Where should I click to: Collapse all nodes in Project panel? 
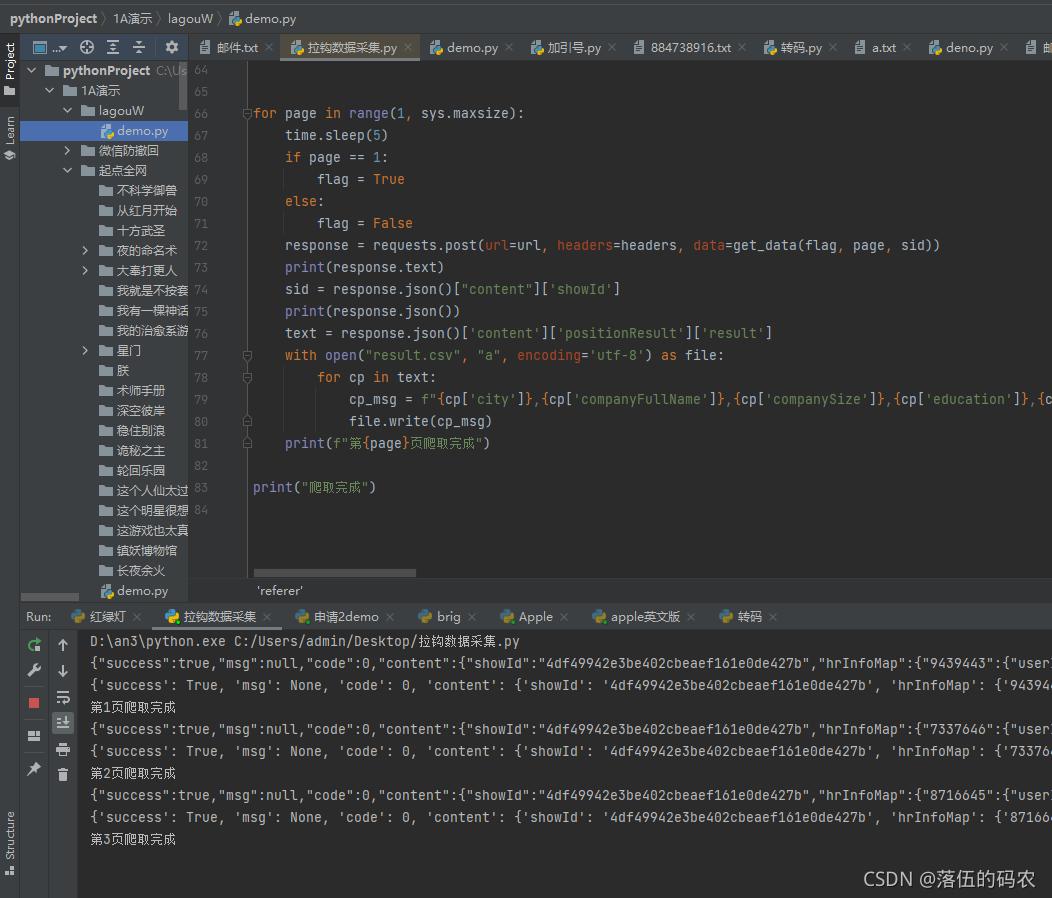point(140,48)
